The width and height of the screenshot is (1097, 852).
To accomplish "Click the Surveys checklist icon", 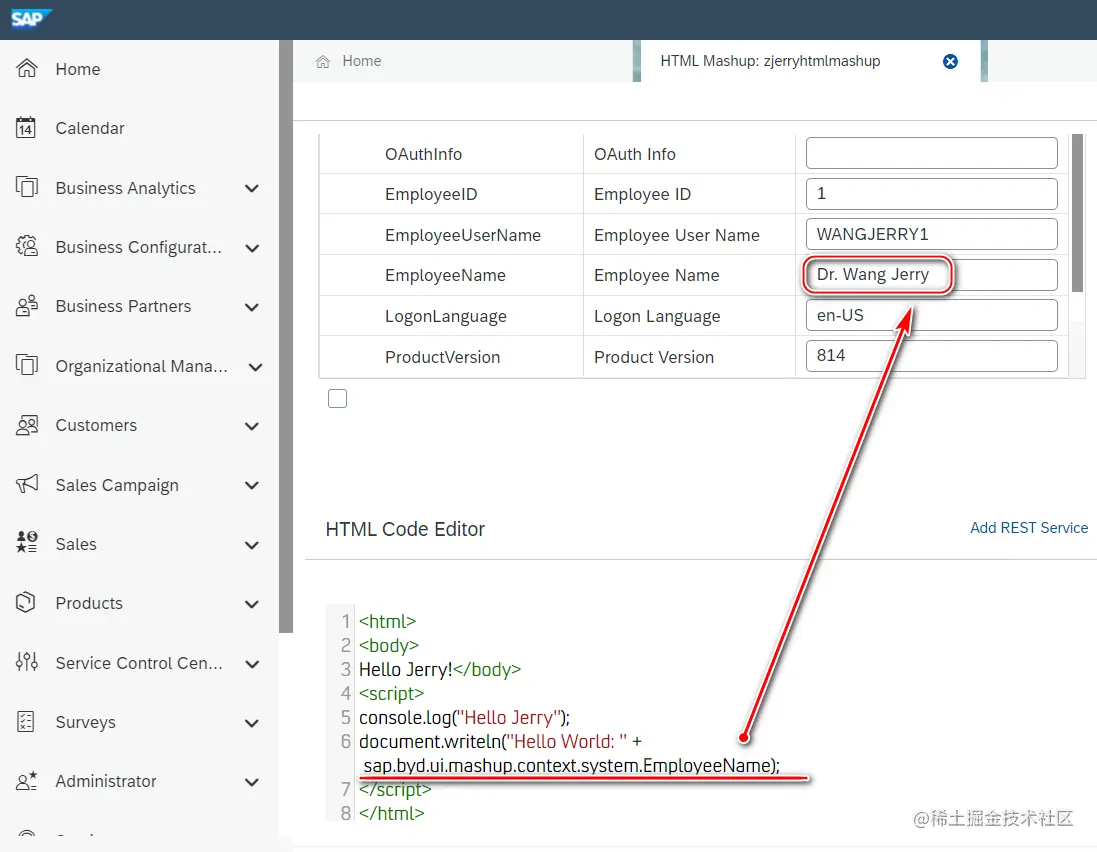I will click(26, 721).
